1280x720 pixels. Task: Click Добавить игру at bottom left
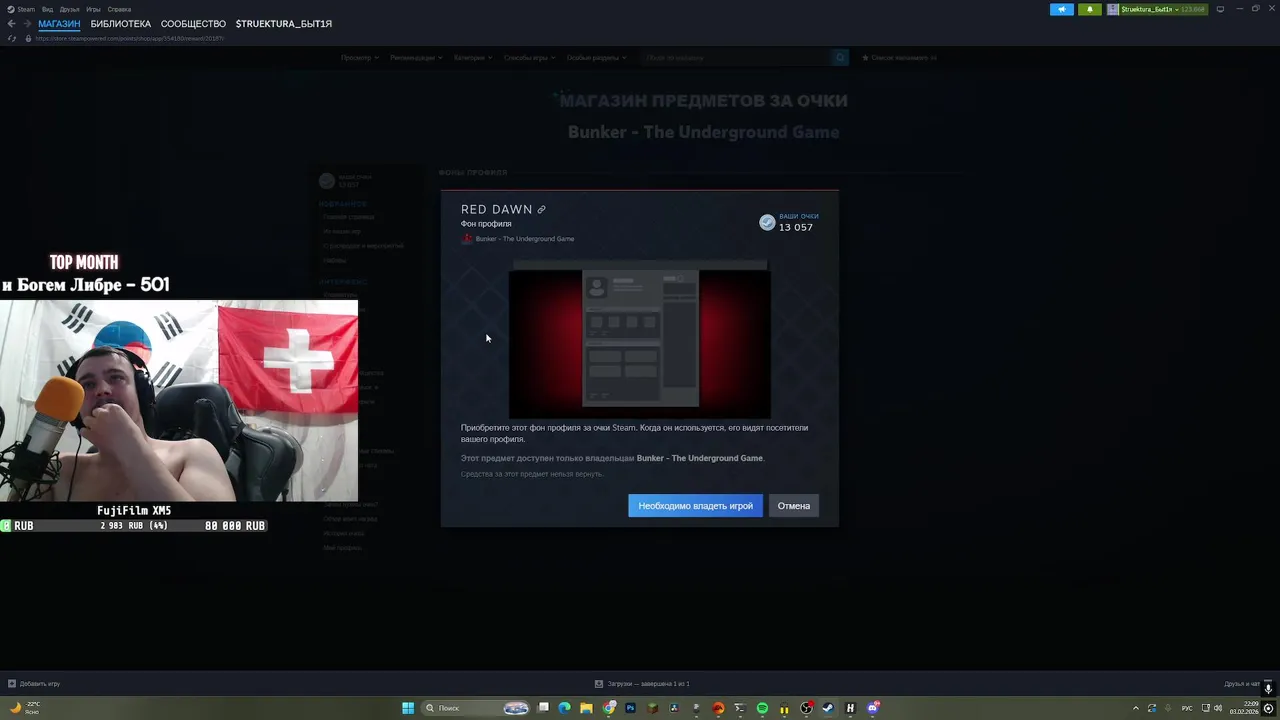point(40,684)
